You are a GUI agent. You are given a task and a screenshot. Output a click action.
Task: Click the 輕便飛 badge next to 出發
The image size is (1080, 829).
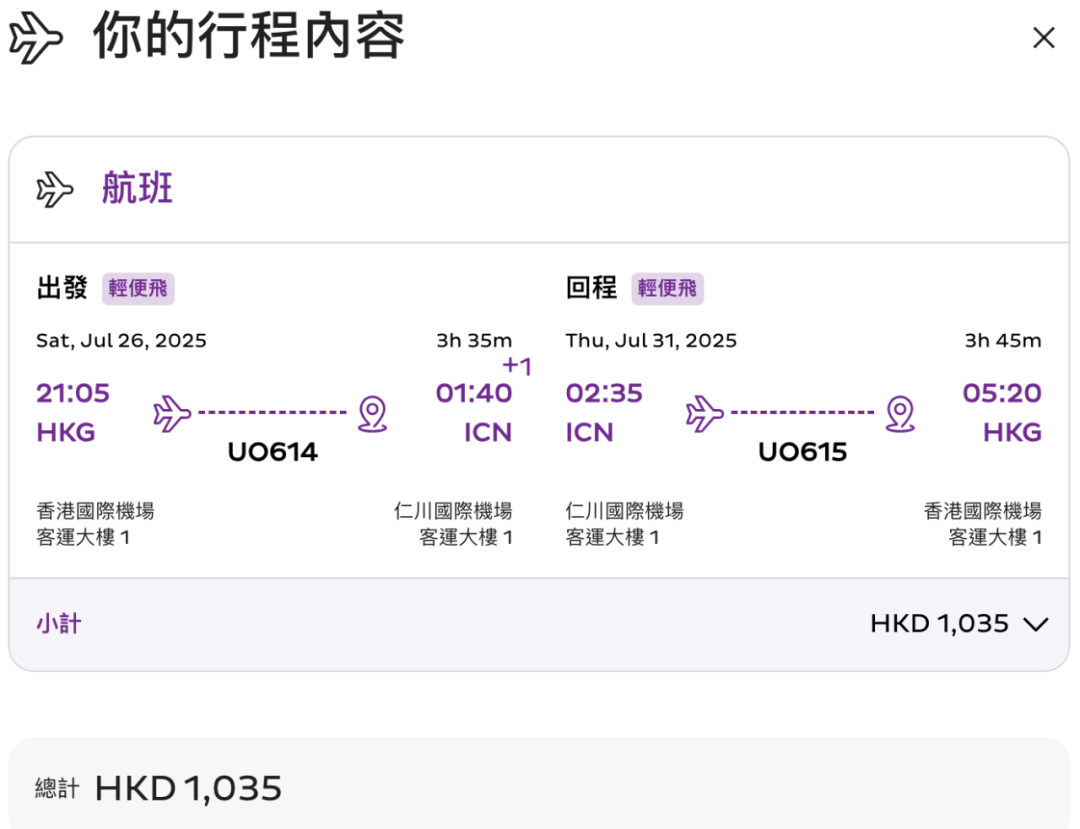[x=138, y=288]
